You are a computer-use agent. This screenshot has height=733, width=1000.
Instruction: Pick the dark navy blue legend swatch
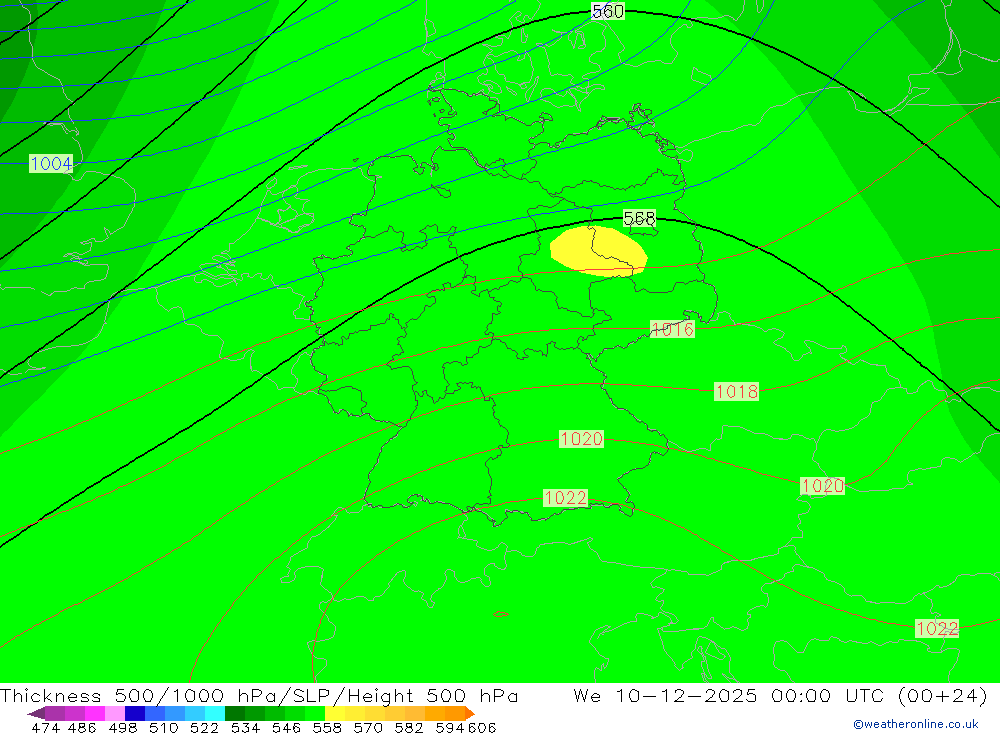(x=135, y=713)
